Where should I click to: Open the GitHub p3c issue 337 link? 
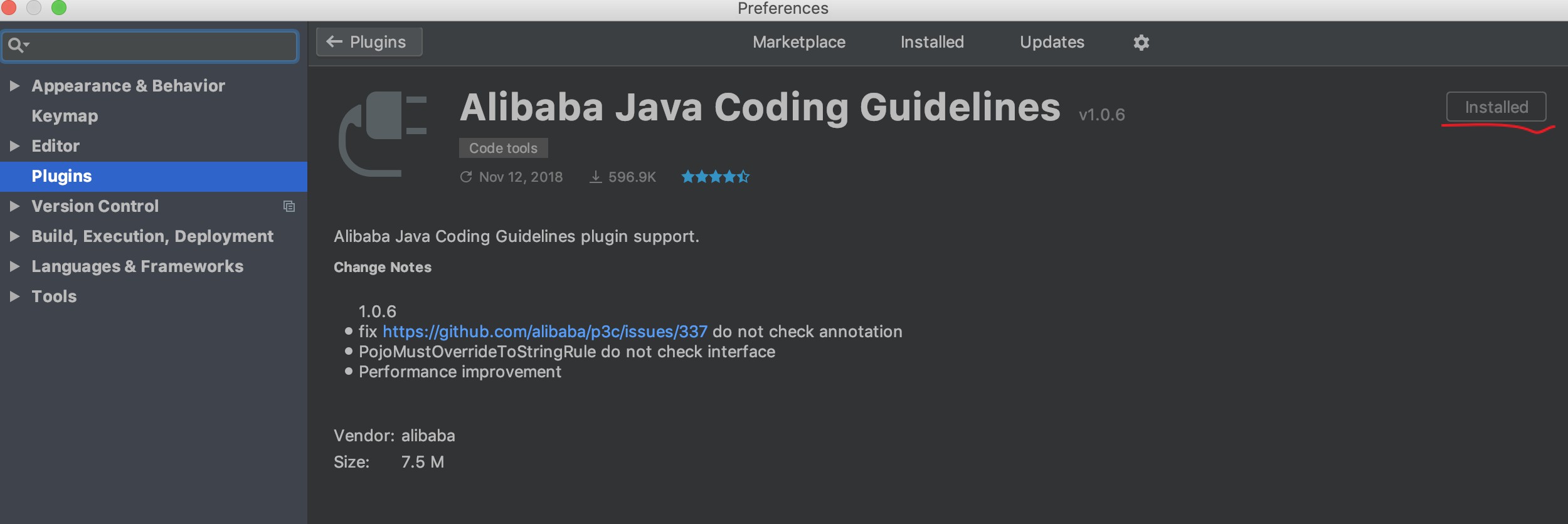[x=544, y=332]
